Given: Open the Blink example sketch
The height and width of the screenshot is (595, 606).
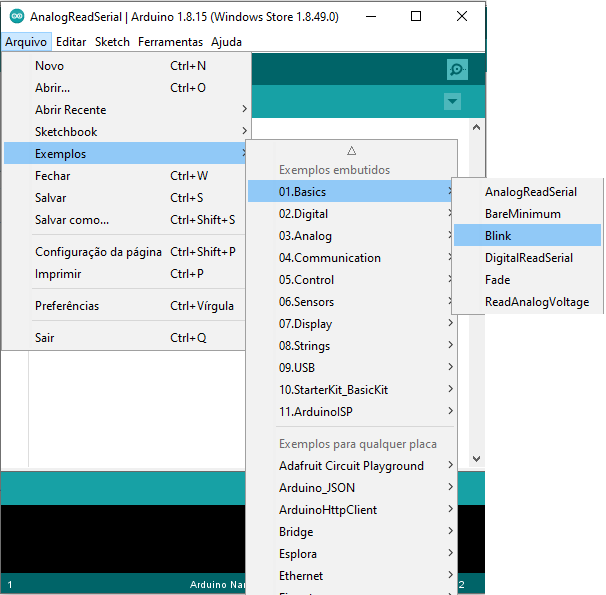Looking at the screenshot, I should point(528,235).
